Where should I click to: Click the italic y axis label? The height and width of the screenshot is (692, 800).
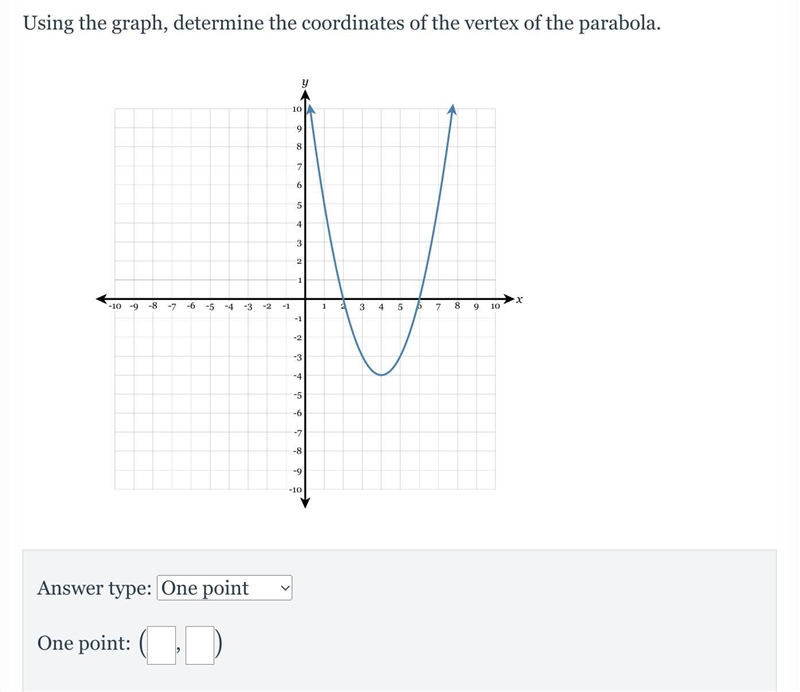pos(305,82)
